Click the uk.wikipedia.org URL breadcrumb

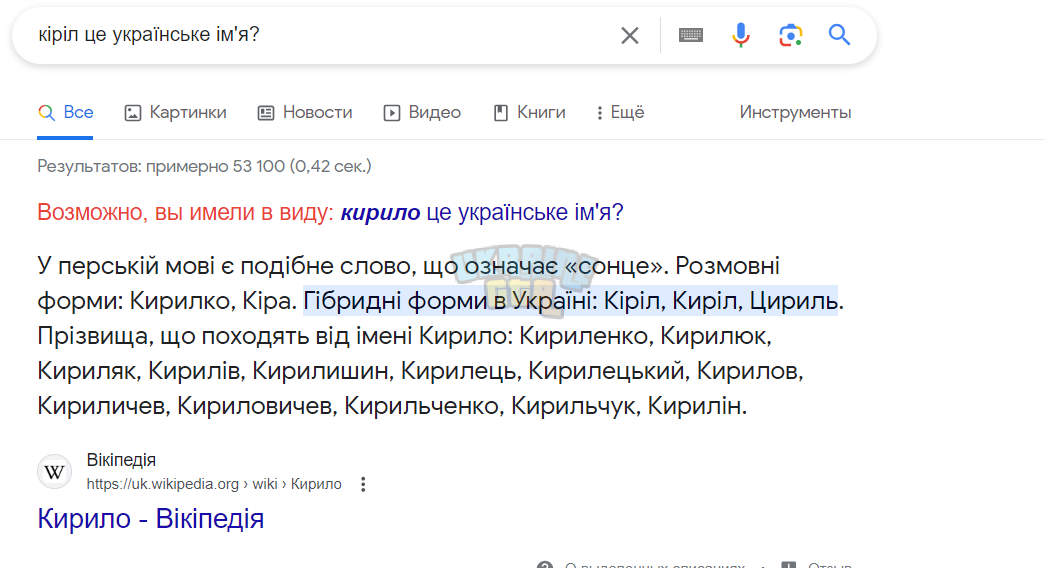(214, 484)
